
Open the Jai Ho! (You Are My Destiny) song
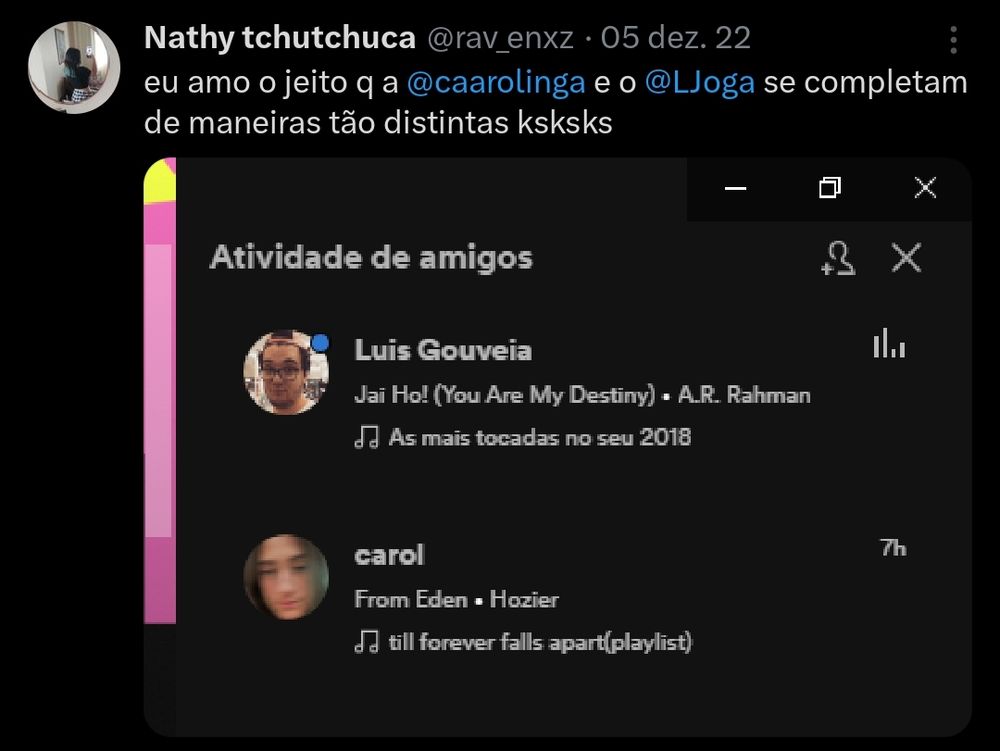click(x=504, y=395)
